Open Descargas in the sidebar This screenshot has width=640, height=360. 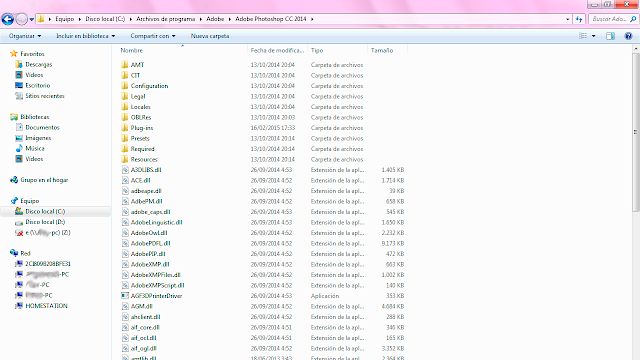38,64
